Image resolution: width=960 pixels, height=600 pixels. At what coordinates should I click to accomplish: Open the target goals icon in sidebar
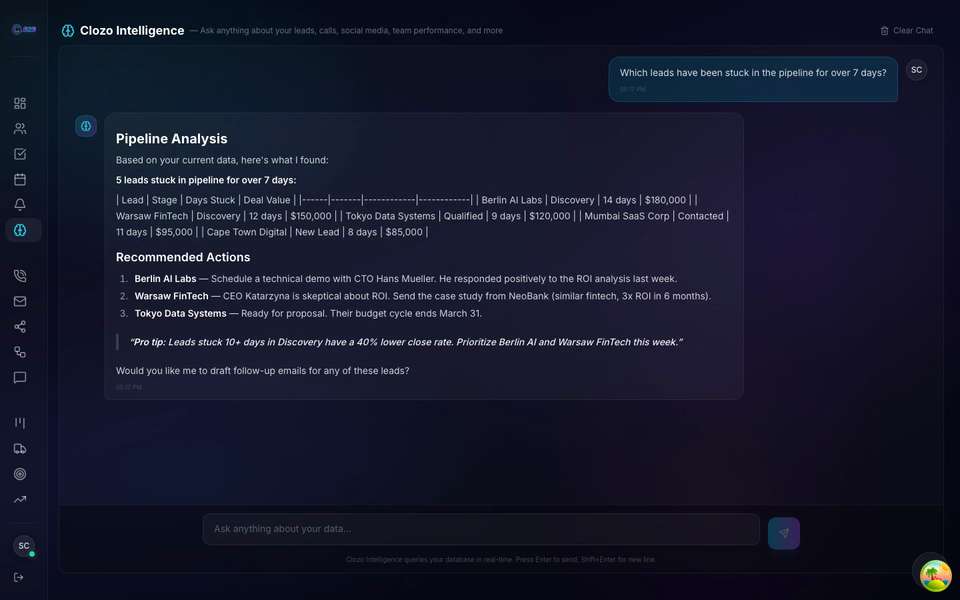pyautogui.click(x=20, y=474)
